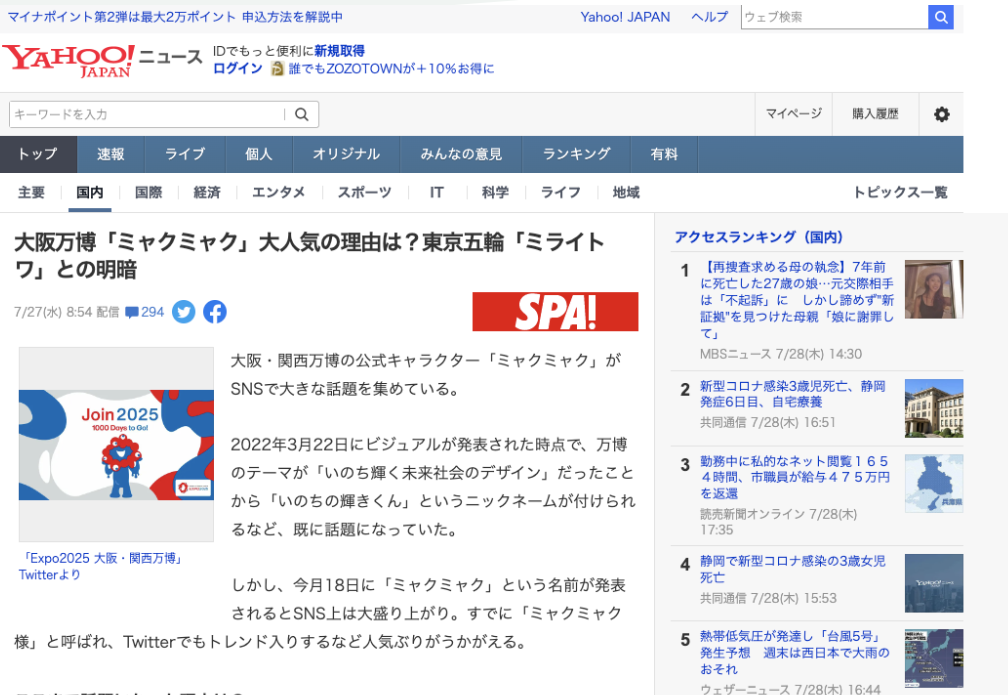Open the 個人 navigation tab

[x=258, y=154]
